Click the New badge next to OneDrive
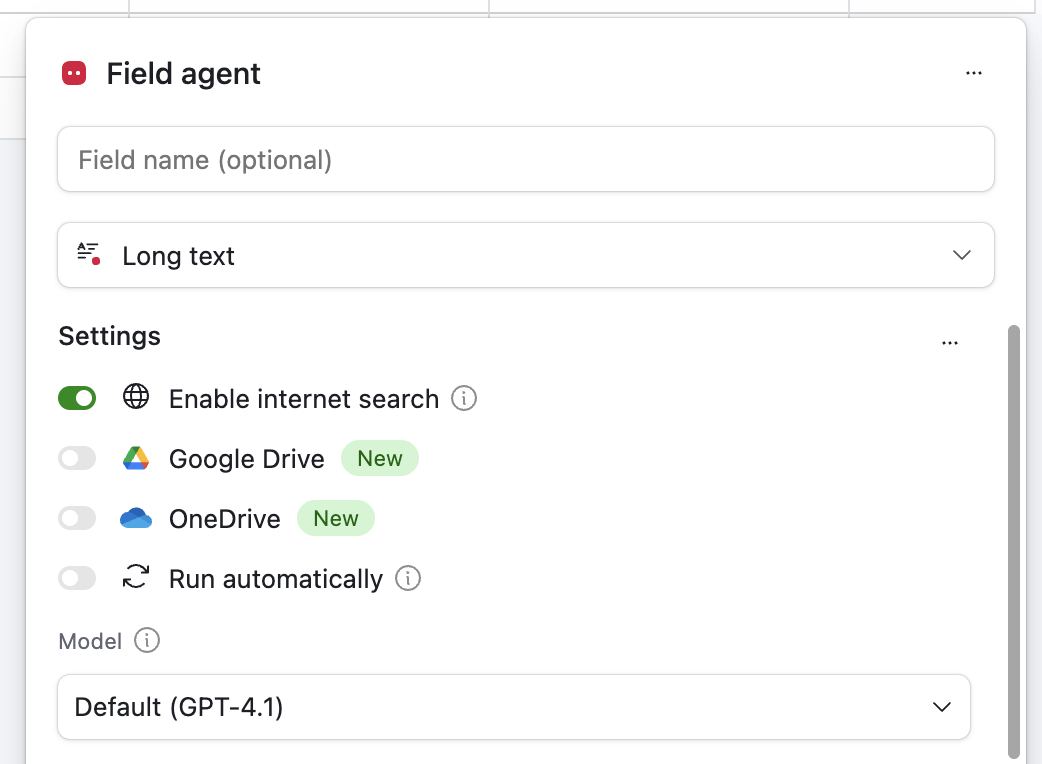The height and width of the screenshot is (764, 1042). (x=336, y=518)
